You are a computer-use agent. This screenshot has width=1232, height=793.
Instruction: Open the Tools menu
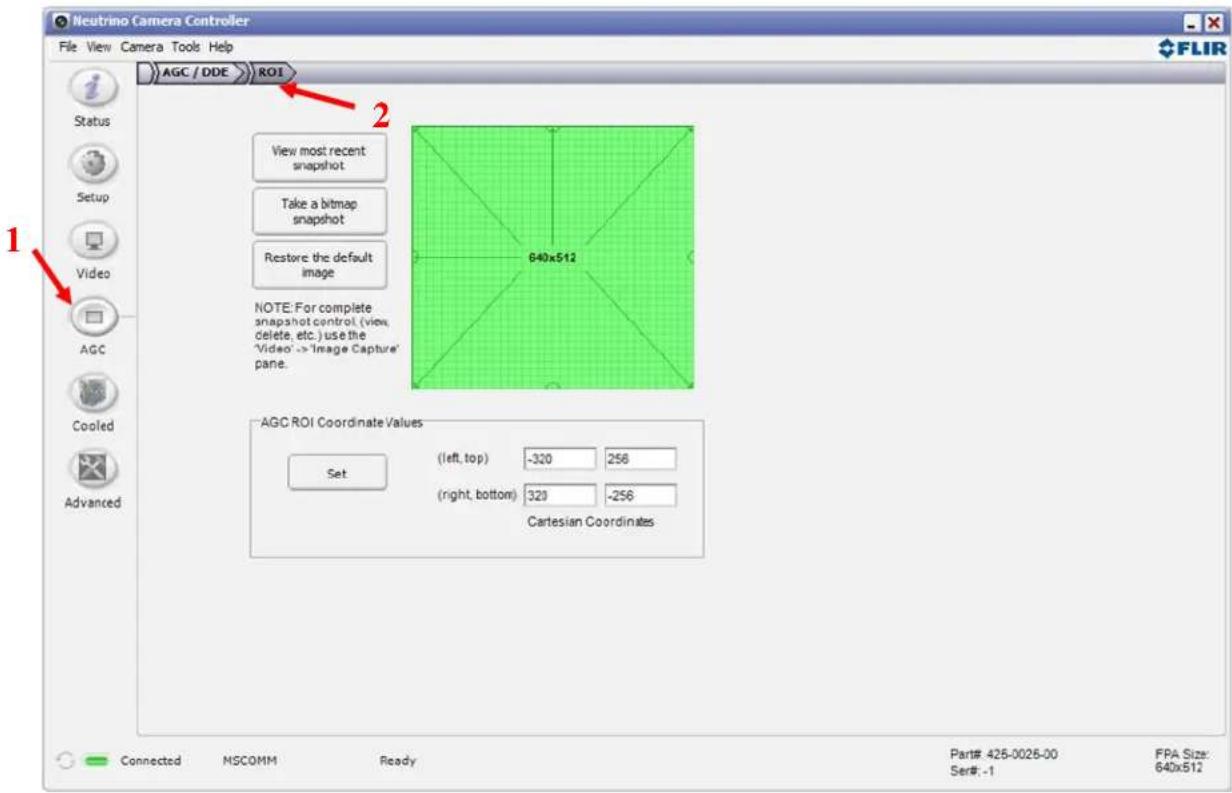pyautogui.click(x=186, y=46)
